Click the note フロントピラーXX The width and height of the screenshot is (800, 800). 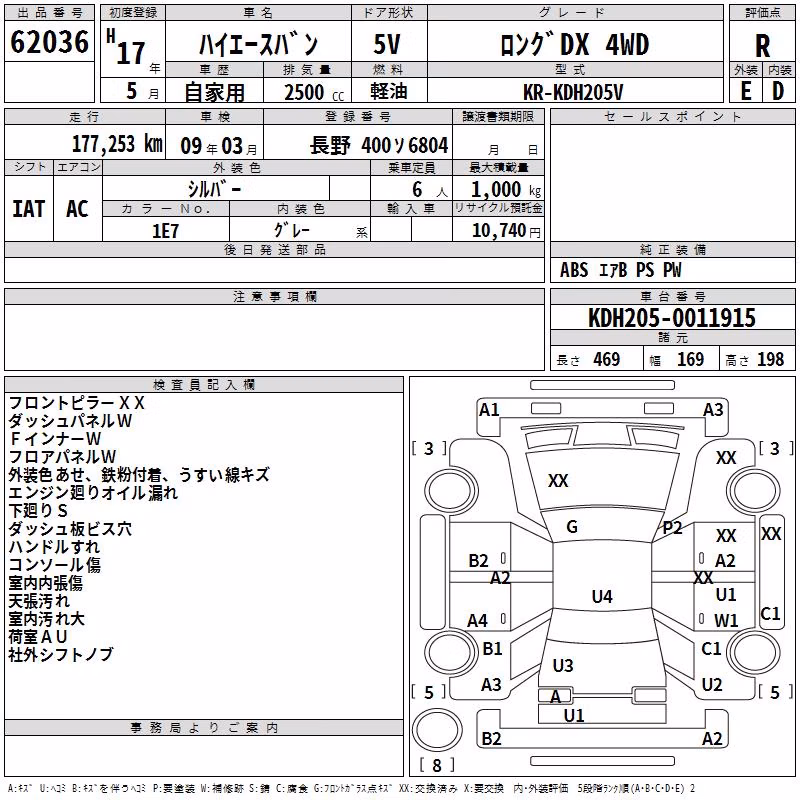click(77, 403)
